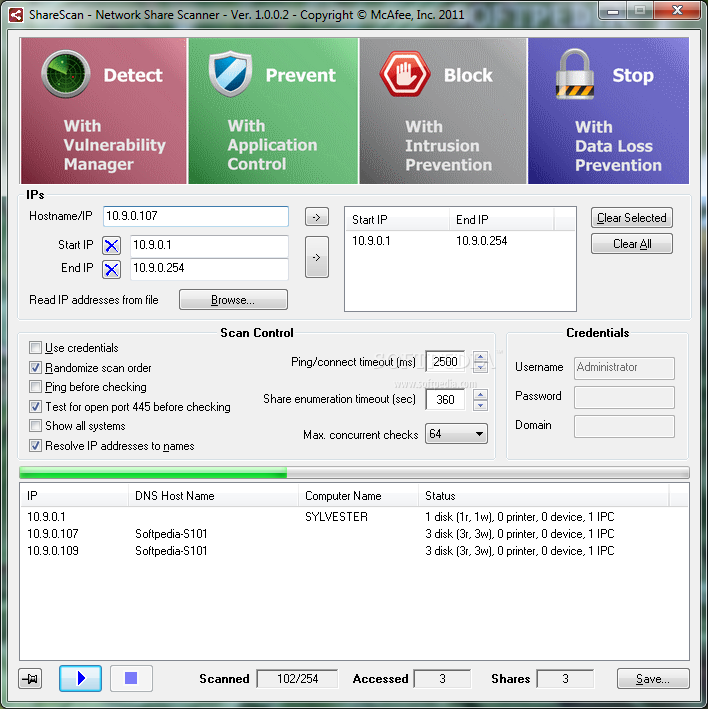
Task: Click the Domain field in Credentials
Action: (624, 426)
